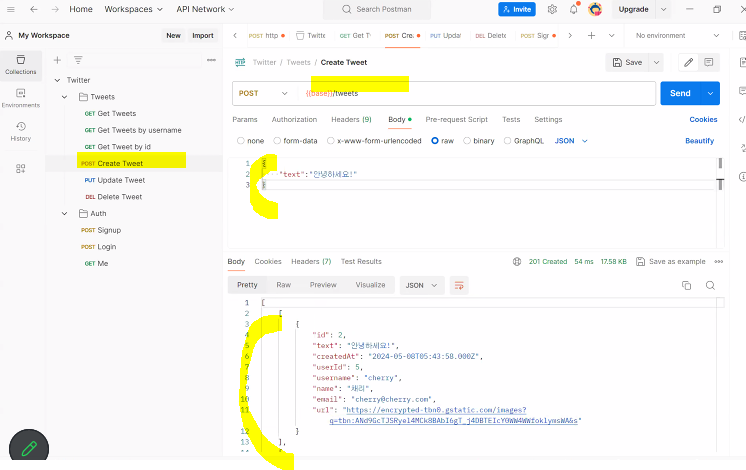Open the POST method dropdown

click(263, 93)
